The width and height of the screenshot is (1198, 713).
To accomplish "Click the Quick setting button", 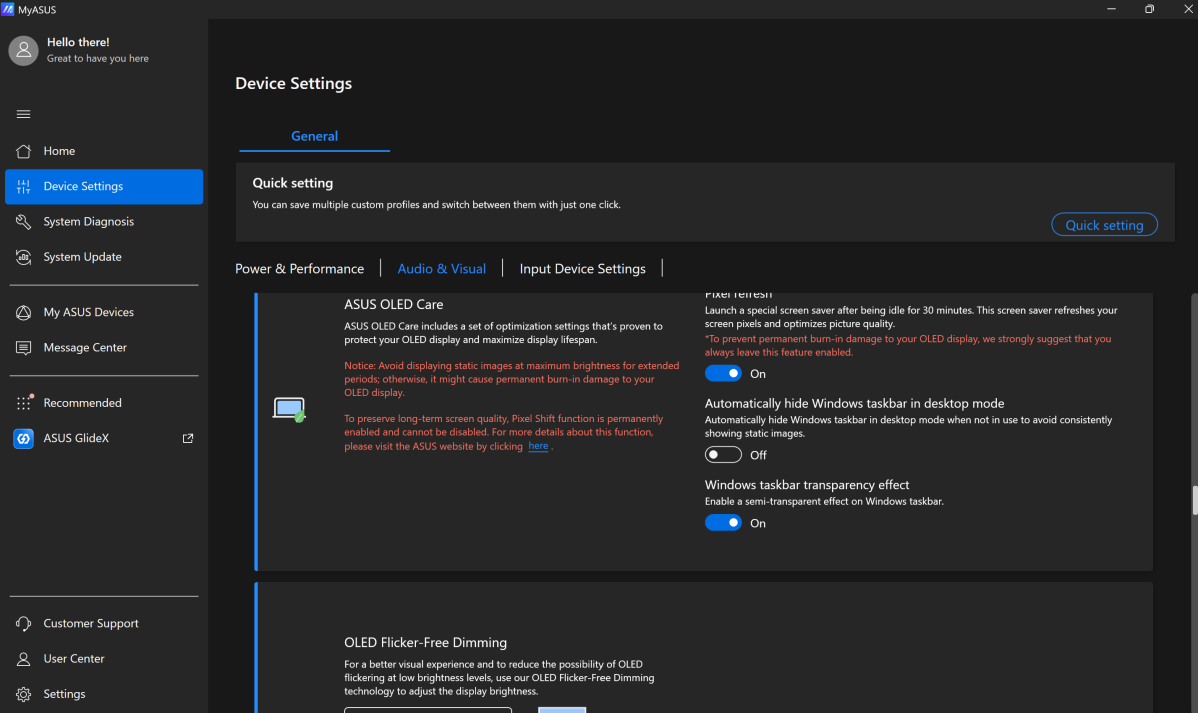I will click(x=1104, y=225).
